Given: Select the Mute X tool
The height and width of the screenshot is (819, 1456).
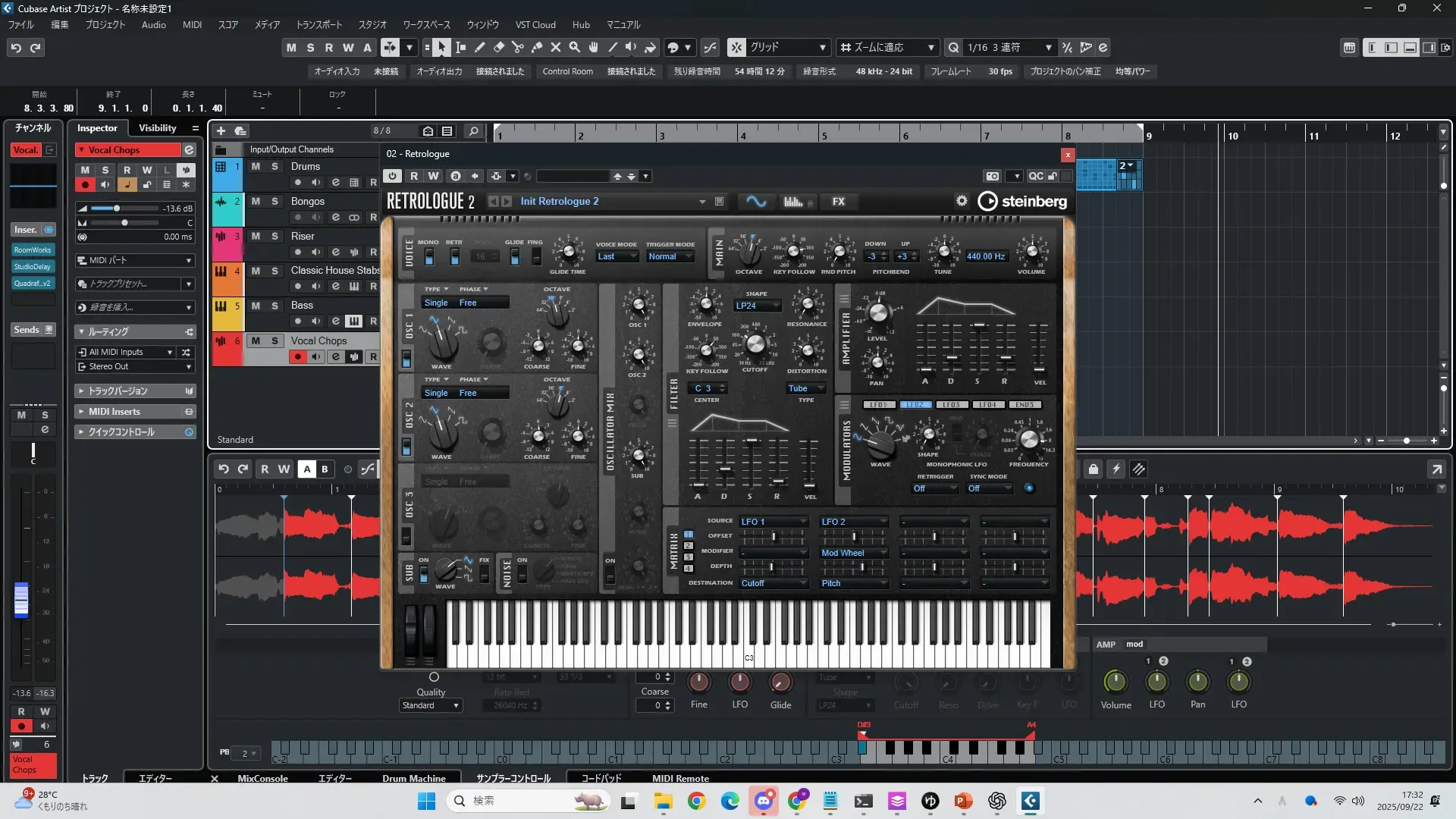Looking at the screenshot, I should (x=556, y=48).
